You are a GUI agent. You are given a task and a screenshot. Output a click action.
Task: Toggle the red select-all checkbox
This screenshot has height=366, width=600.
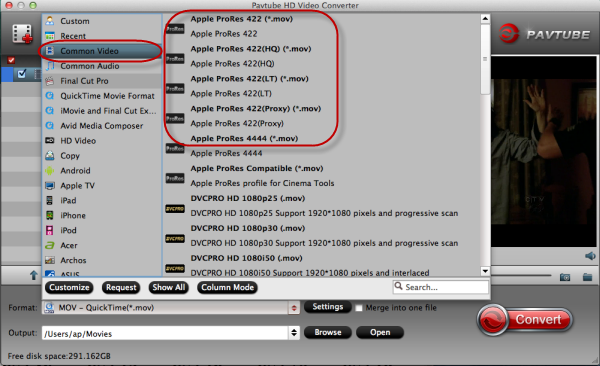point(11,60)
